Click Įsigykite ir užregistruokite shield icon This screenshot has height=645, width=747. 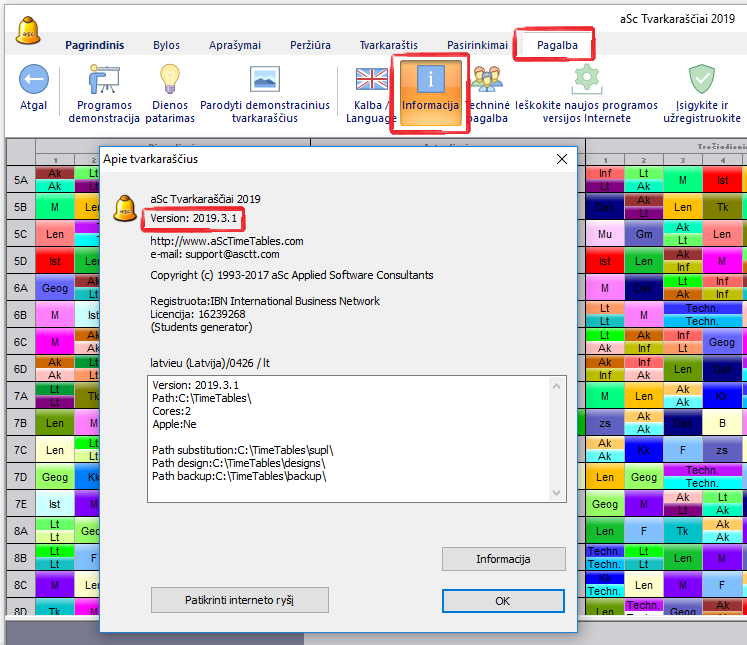tap(701, 80)
